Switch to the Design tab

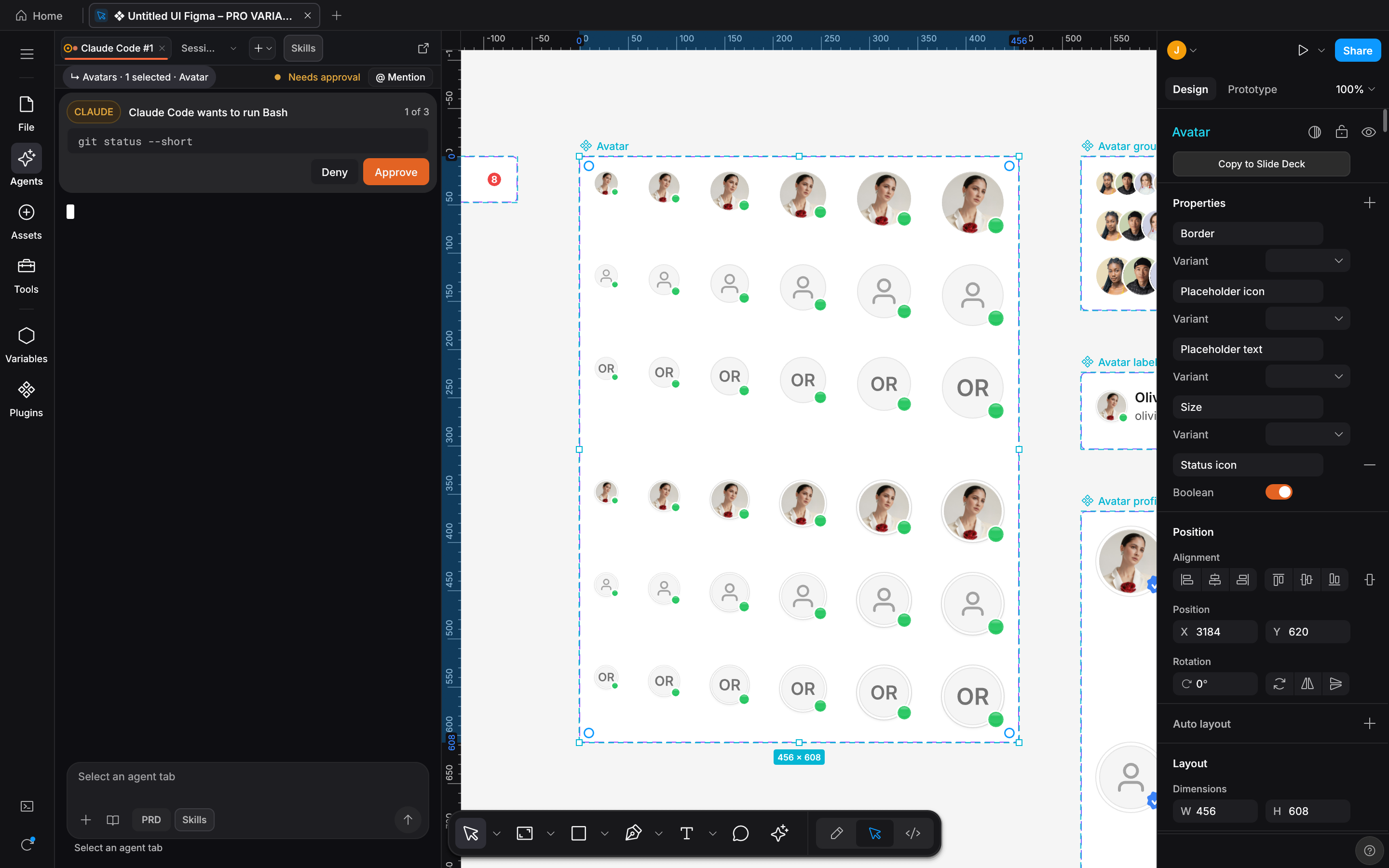1190,89
